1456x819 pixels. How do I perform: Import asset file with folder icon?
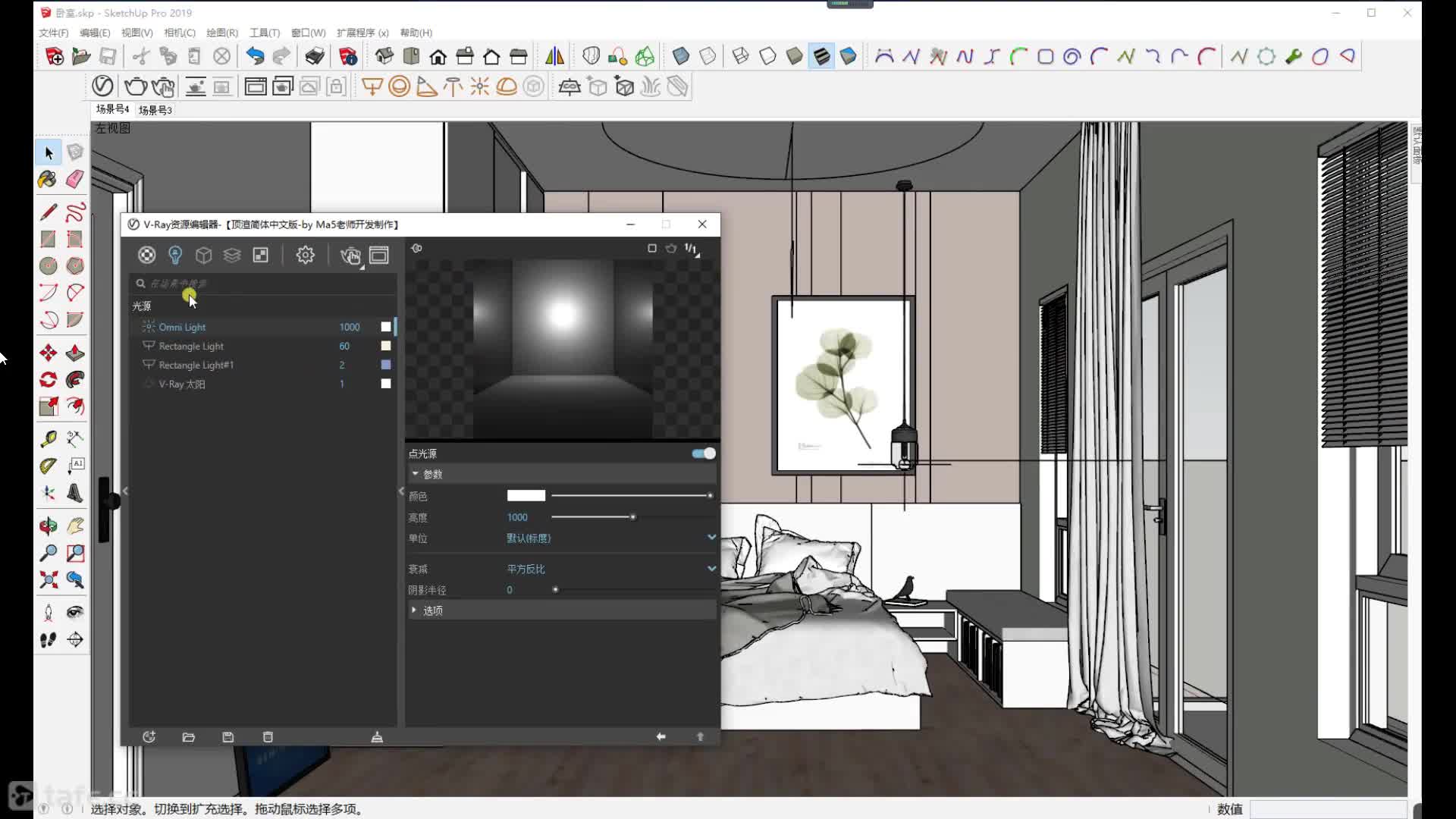189,736
